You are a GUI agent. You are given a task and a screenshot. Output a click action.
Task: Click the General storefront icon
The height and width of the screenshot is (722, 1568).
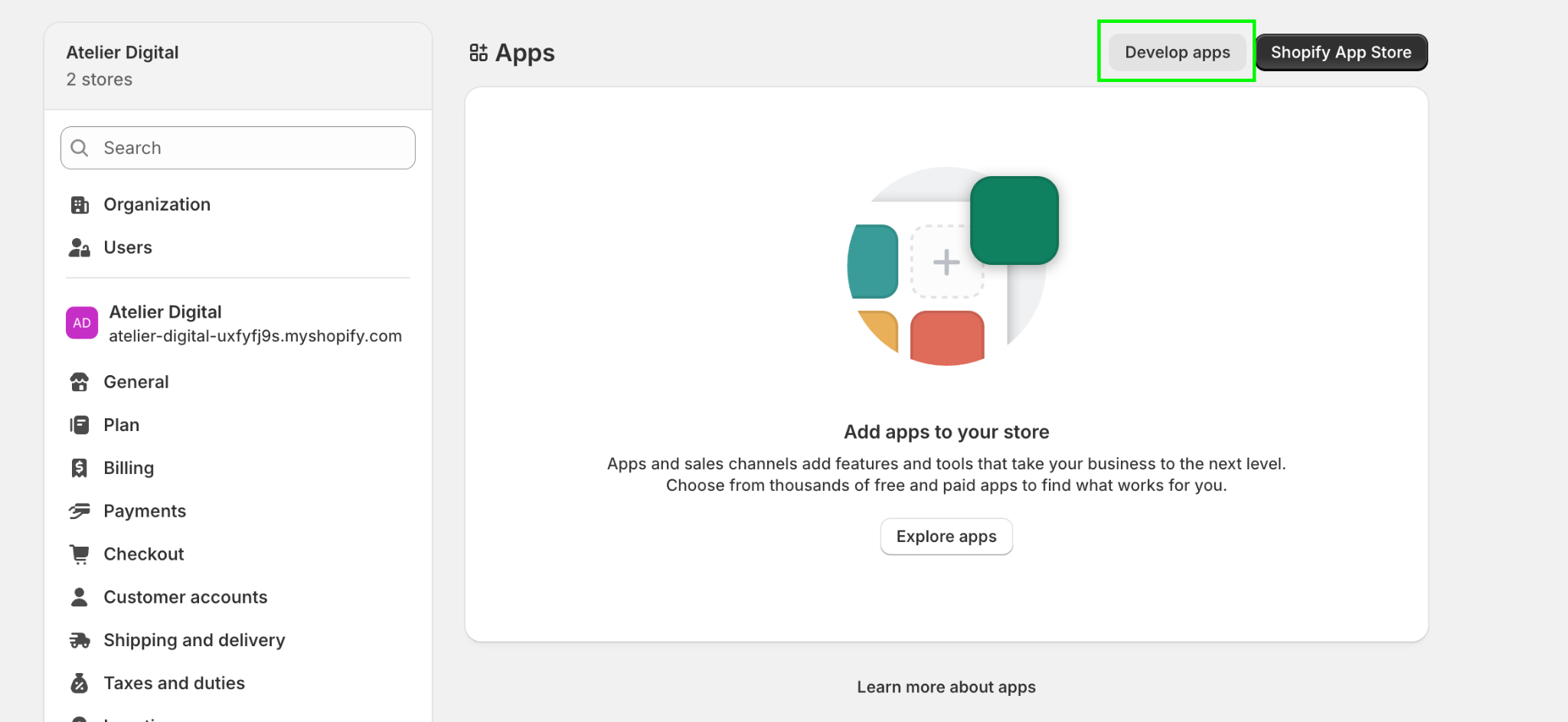tap(80, 382)
